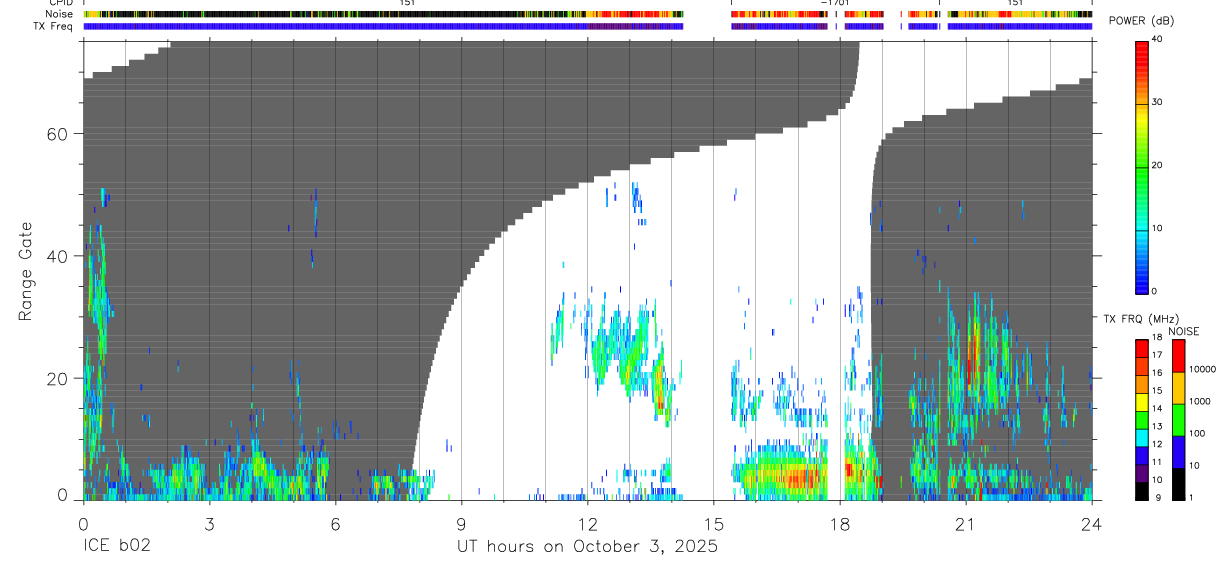Click the "30" label on power scale
The height and width of the screenshot is (567, 1228).
tap(1158, 102)
